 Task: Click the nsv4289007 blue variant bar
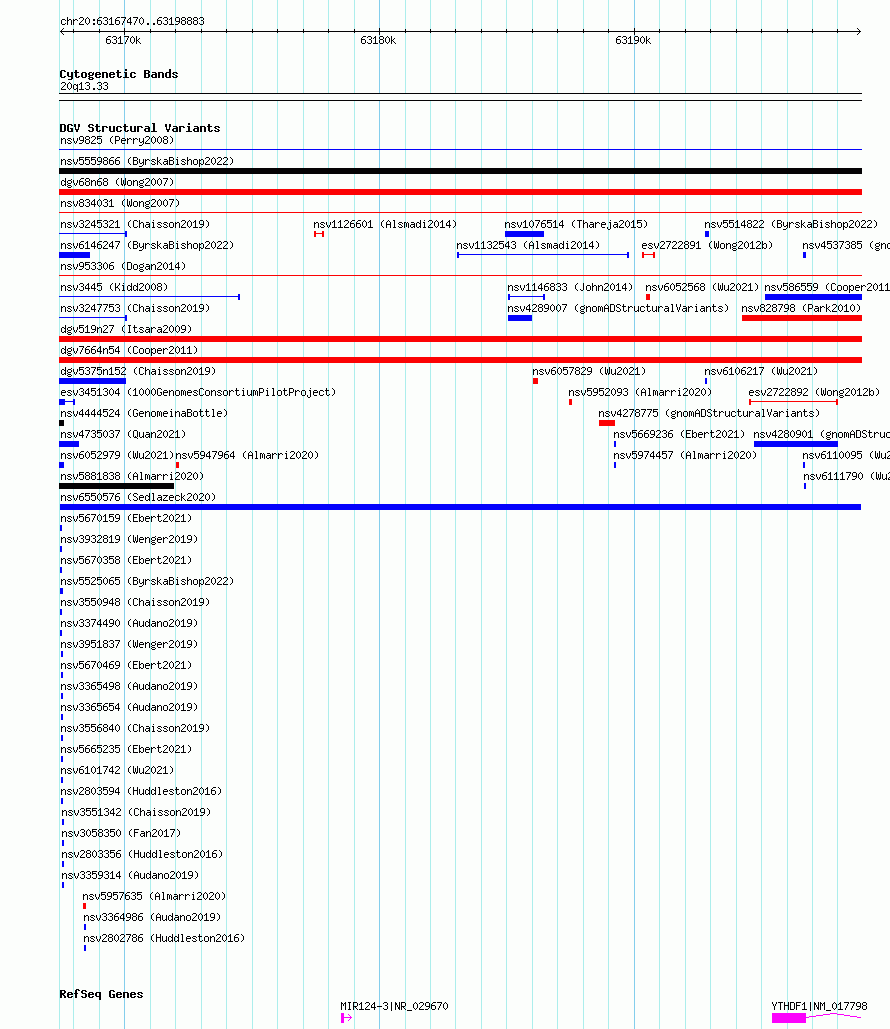tap(520, 318)
